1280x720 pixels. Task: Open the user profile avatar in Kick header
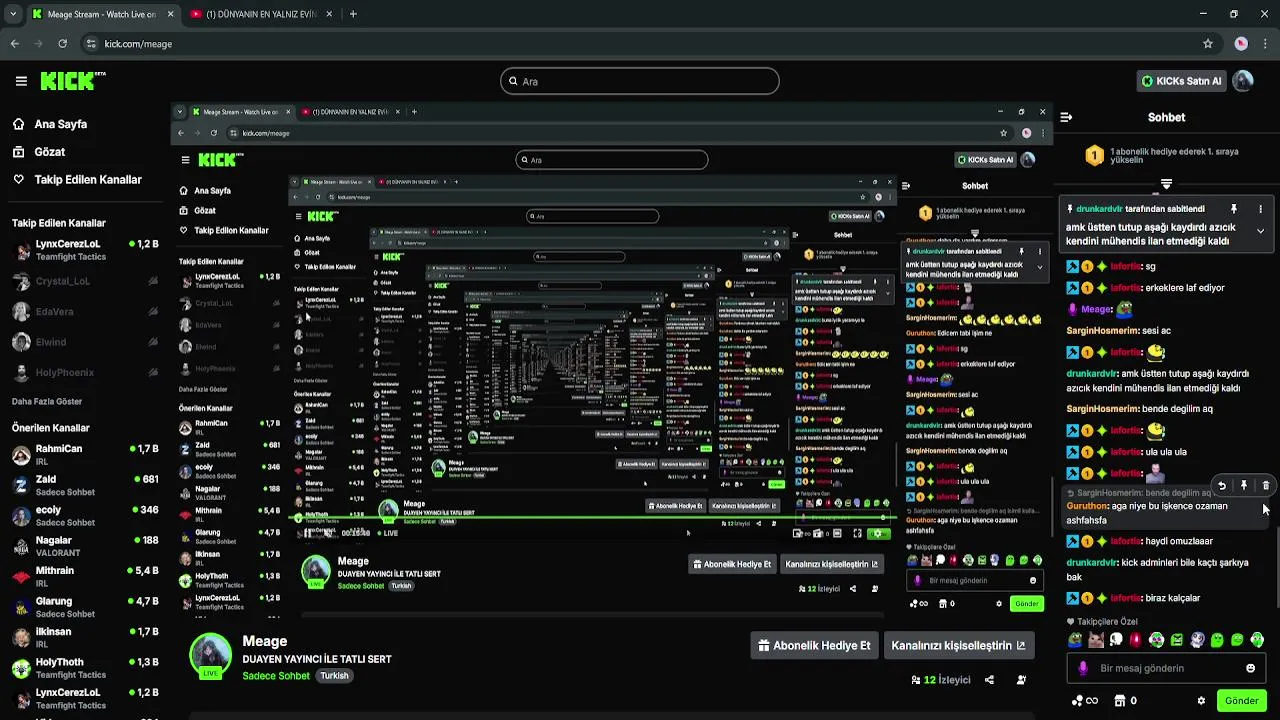[x=1243, y=81]
